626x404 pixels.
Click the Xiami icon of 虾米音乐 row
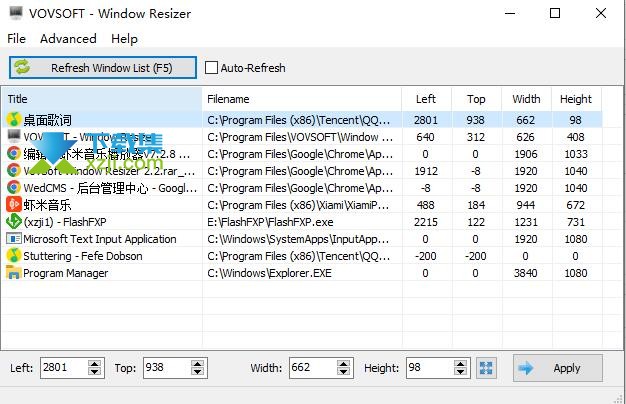[x=14, y=204]
